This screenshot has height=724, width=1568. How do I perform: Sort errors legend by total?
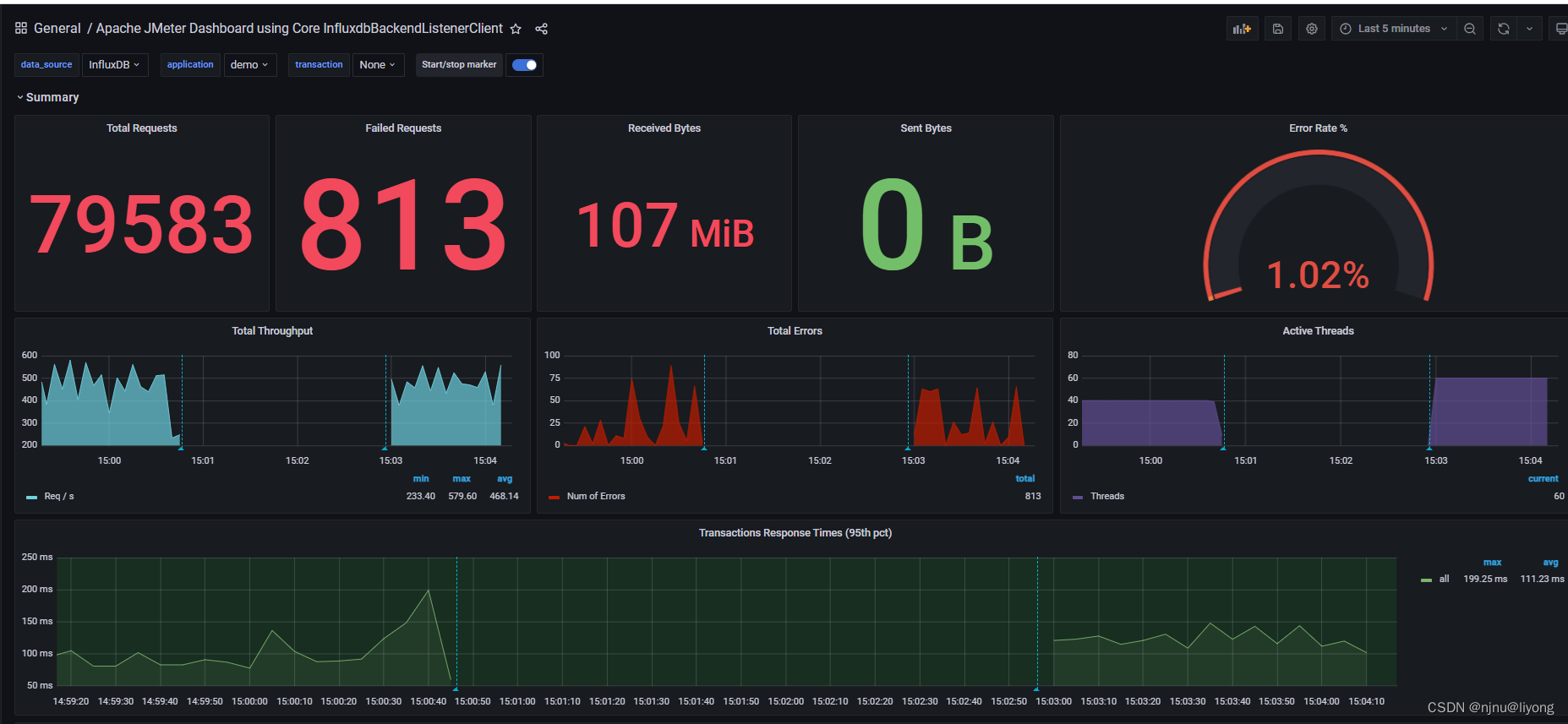coord(1025,479)
